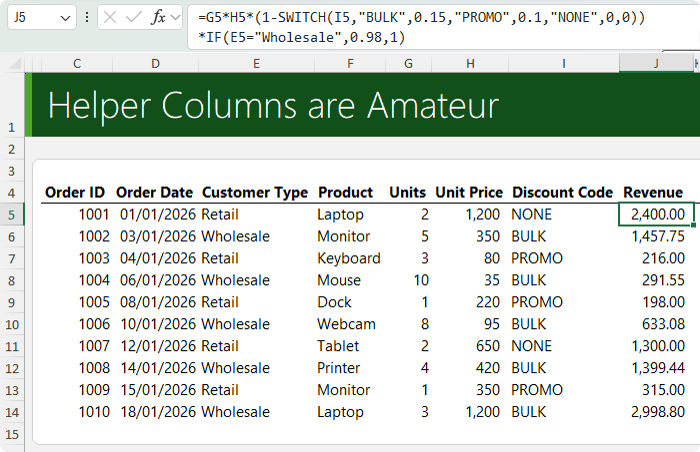Screen dimensions: 700x452
Task: Select the Revenue cell showing 2,998.80
Action: click(656, 411)
